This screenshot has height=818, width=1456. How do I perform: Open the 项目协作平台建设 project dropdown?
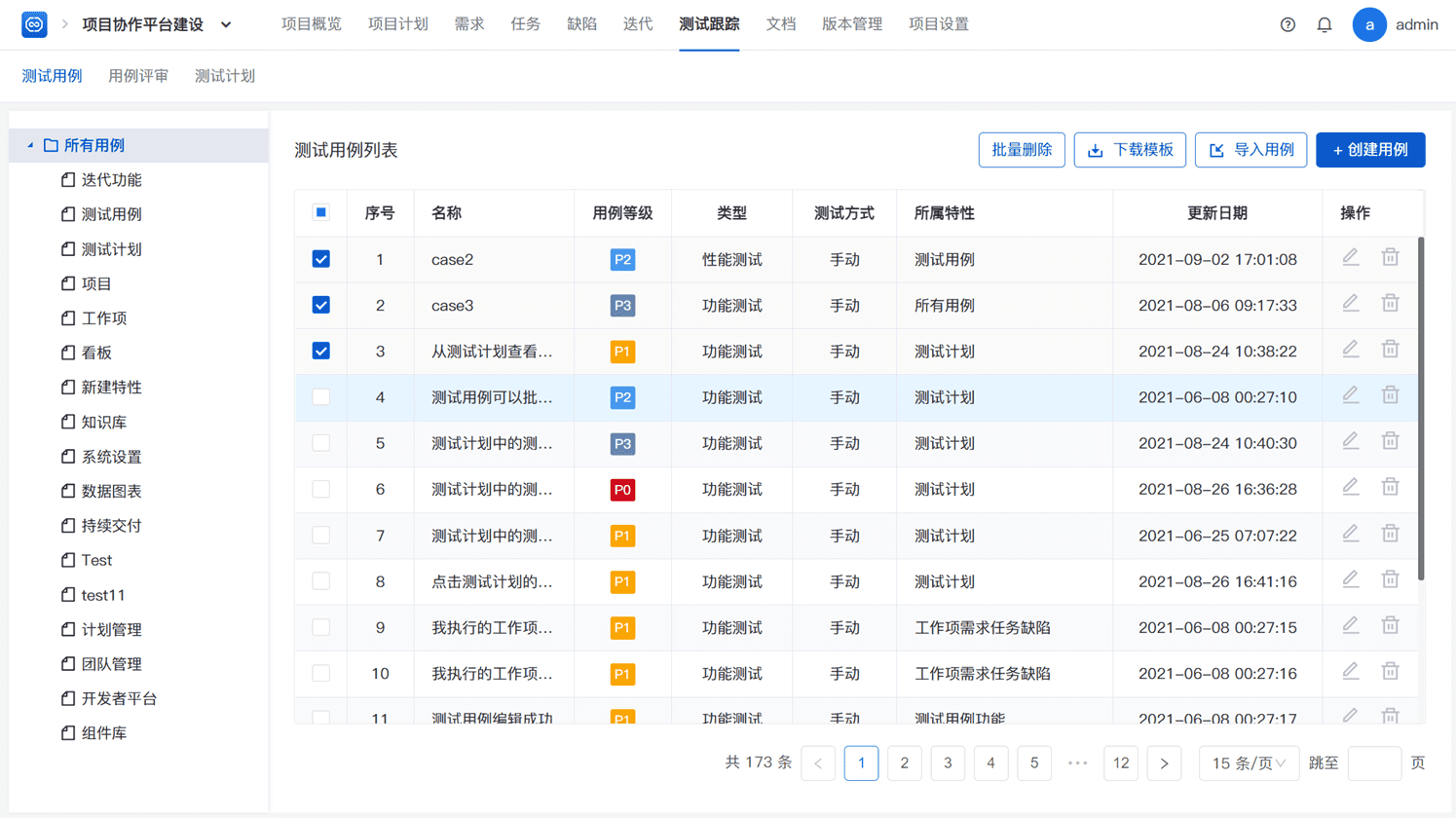click(x=226, y=24)
